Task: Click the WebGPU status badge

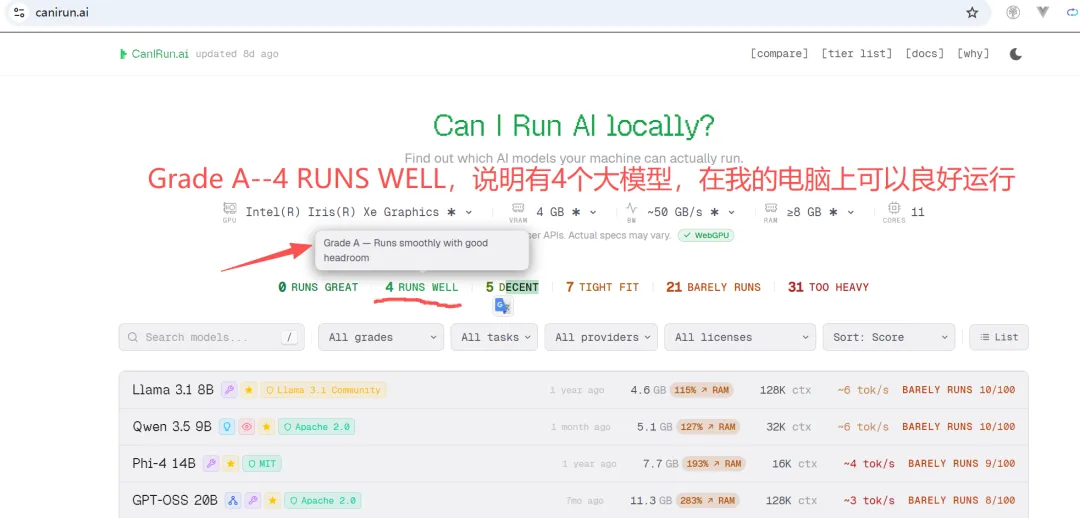Action: tap(706, 235)
